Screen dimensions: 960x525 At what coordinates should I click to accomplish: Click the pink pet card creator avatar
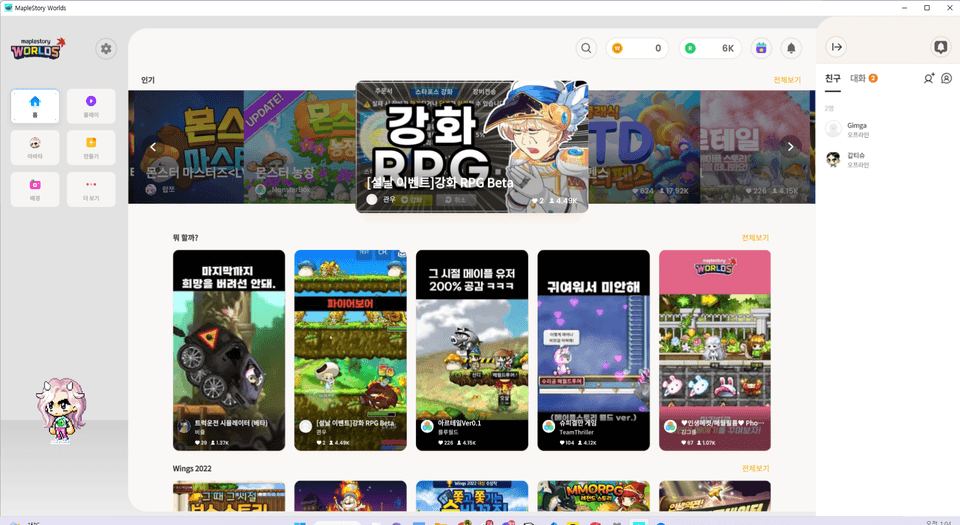[x=670, y=426]
